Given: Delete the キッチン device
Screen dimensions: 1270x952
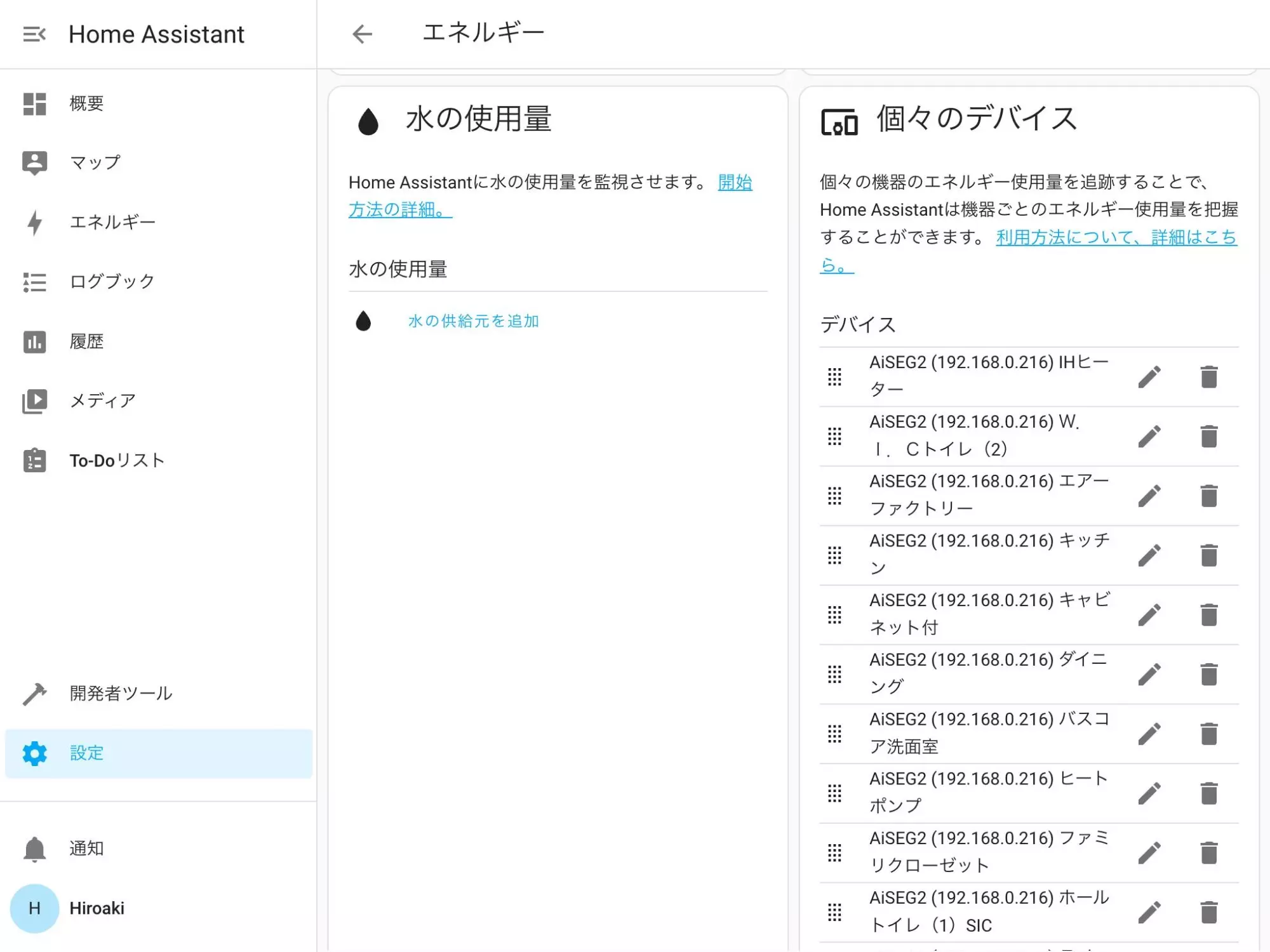Looking at the screenshot, I should (1209, 555).
